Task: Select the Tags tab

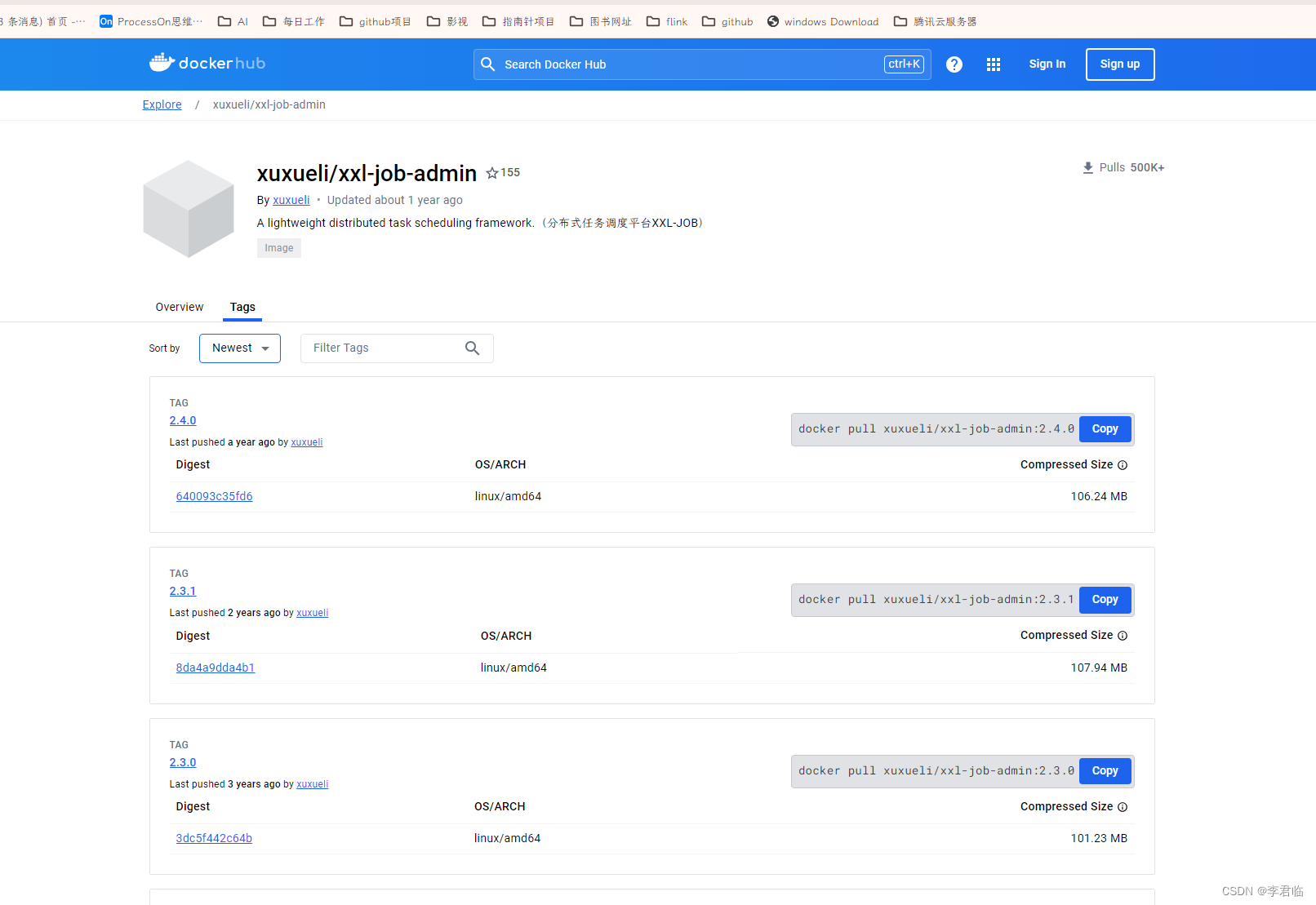Action: coord(242,307)
